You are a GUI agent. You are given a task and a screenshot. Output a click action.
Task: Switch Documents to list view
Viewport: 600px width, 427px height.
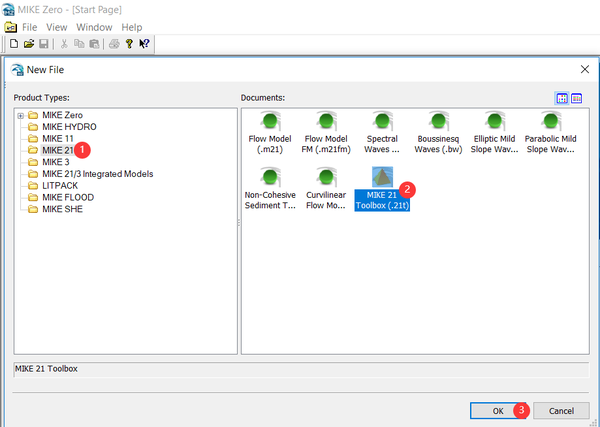tap(576, 98)
